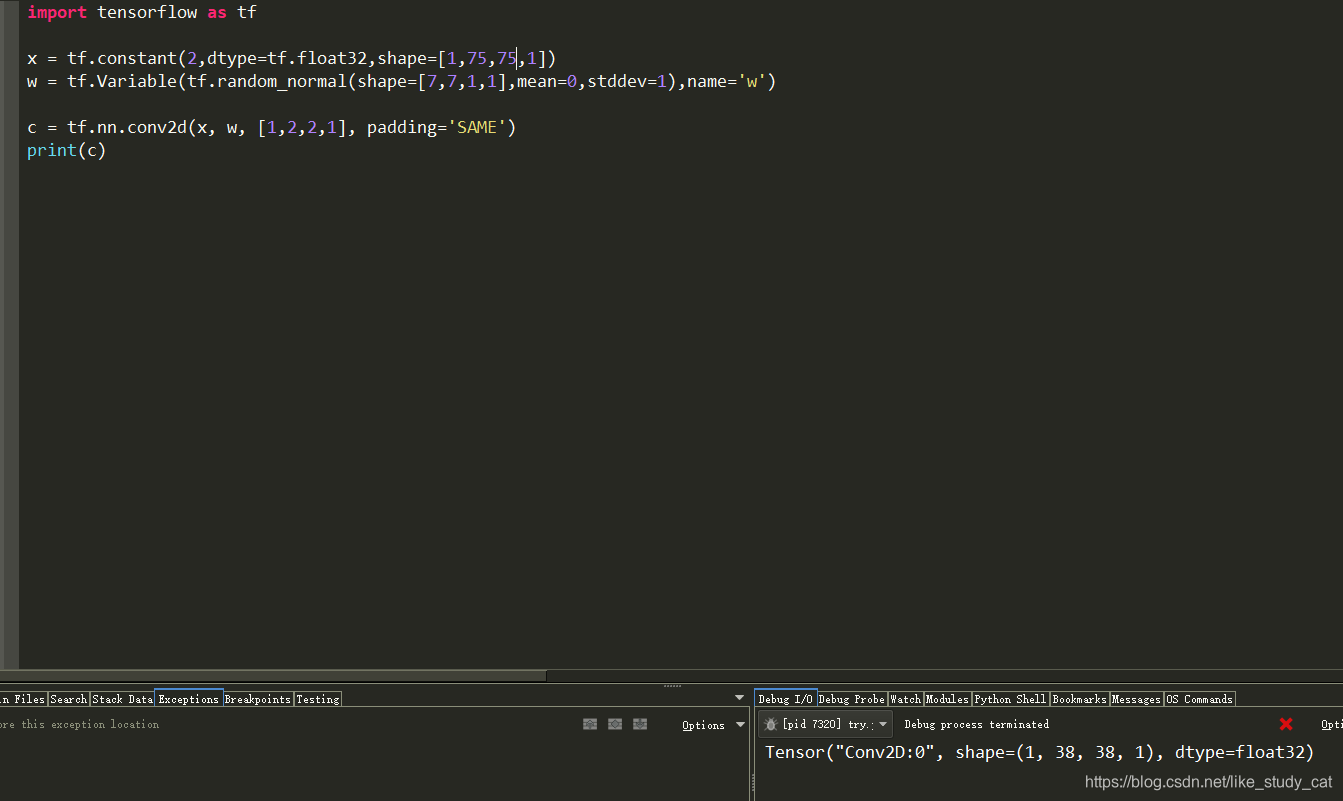The width and height of the screenshot is (1343, 801).
Task: Click the third exception navigation icon
Action: [640, 724]
